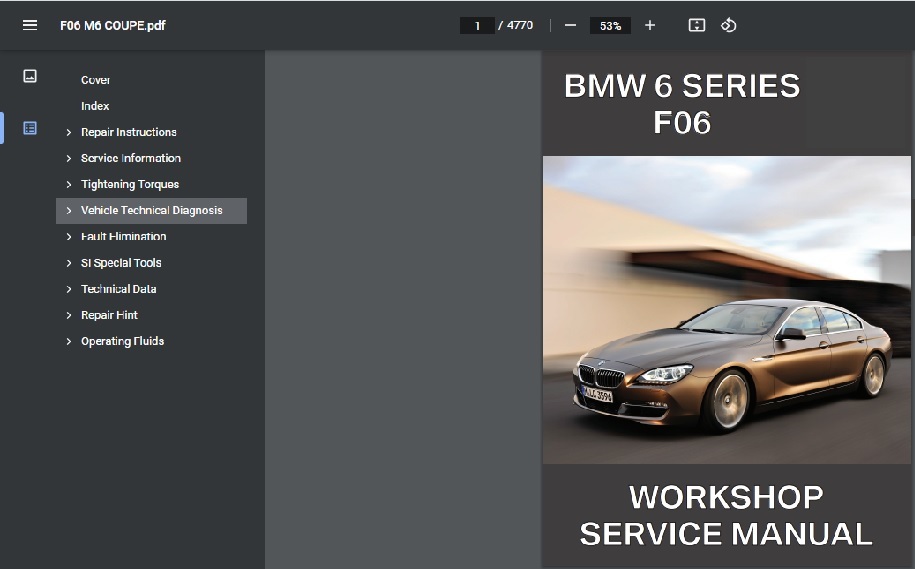Click the 4770 total pages label
Viewport: 915px width, 569px height.
(x=519, y=26)
